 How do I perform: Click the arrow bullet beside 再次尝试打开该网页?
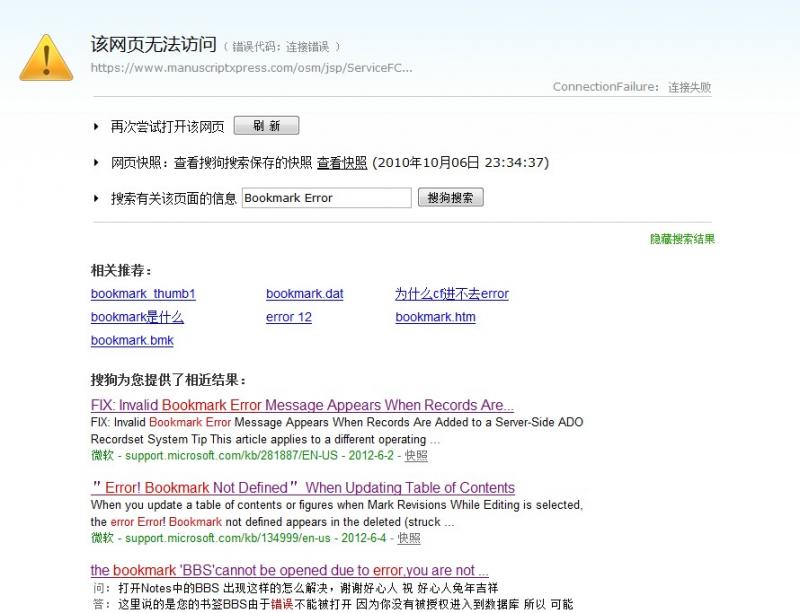(96, 127)
